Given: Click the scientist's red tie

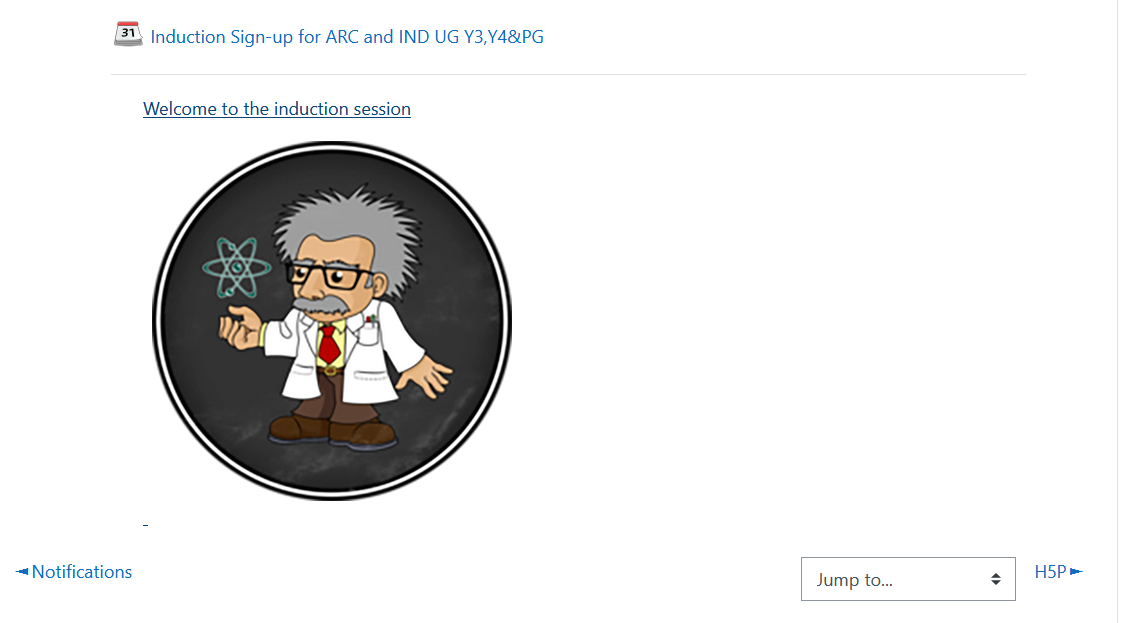Looking at the screenshot, I should pyautogui.click(x=329, y=344).
